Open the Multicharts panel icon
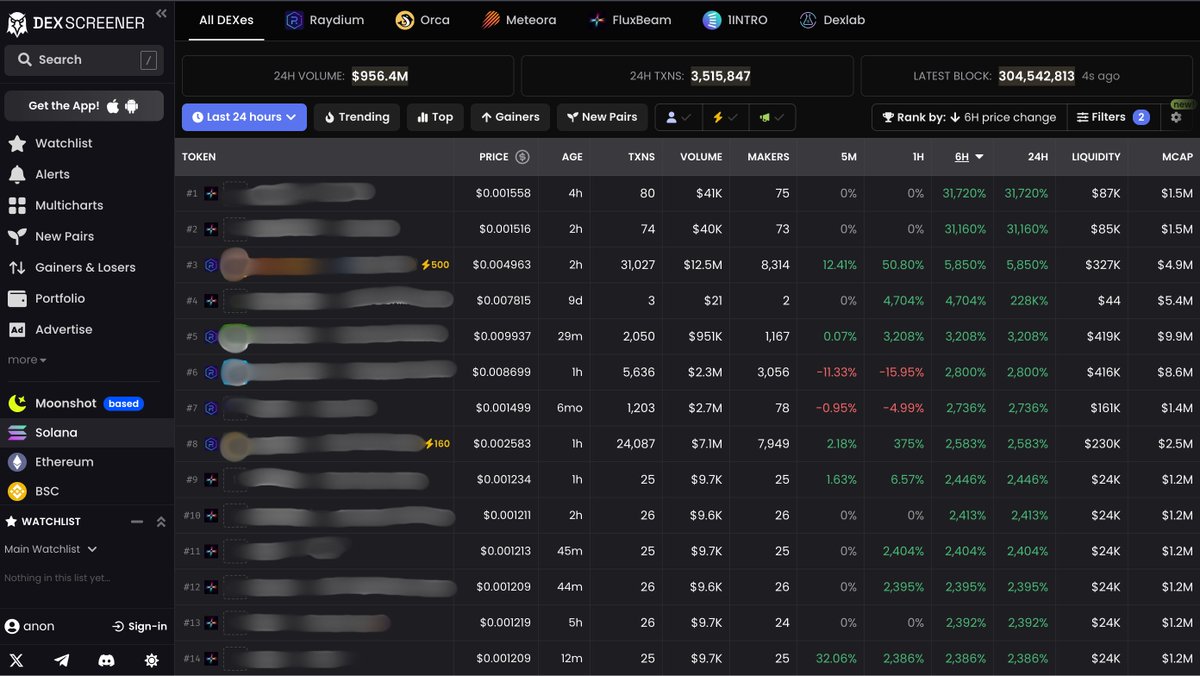 (x=21, y=205)
